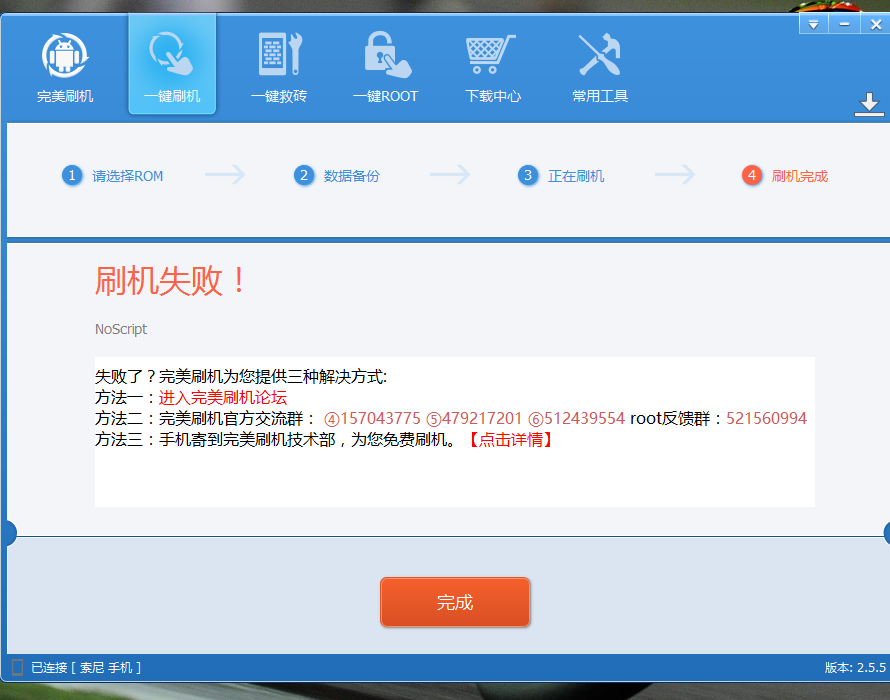Image resolution: width=890 pixels, height=700 pixels.
Task: Click the 【点击详情】 link
Action: pos(510,439)
